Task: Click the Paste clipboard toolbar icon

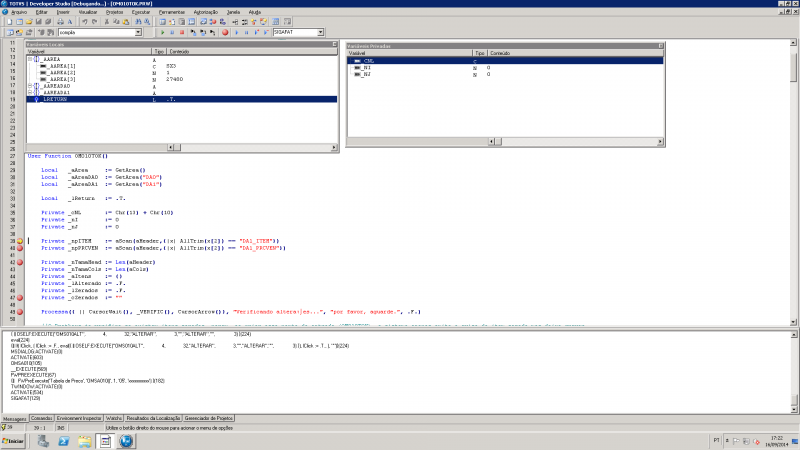Action: click(126, 22)
